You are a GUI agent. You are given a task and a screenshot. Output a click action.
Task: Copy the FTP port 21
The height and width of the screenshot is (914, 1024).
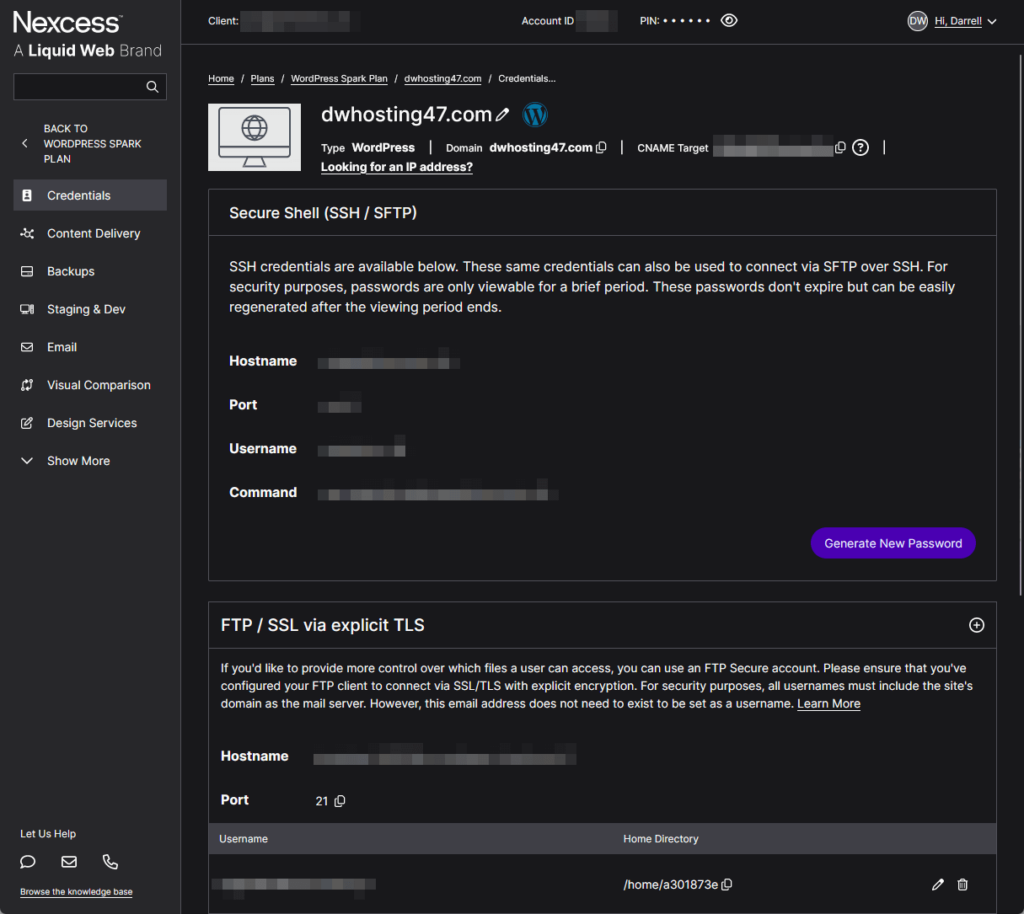[340, 801]
